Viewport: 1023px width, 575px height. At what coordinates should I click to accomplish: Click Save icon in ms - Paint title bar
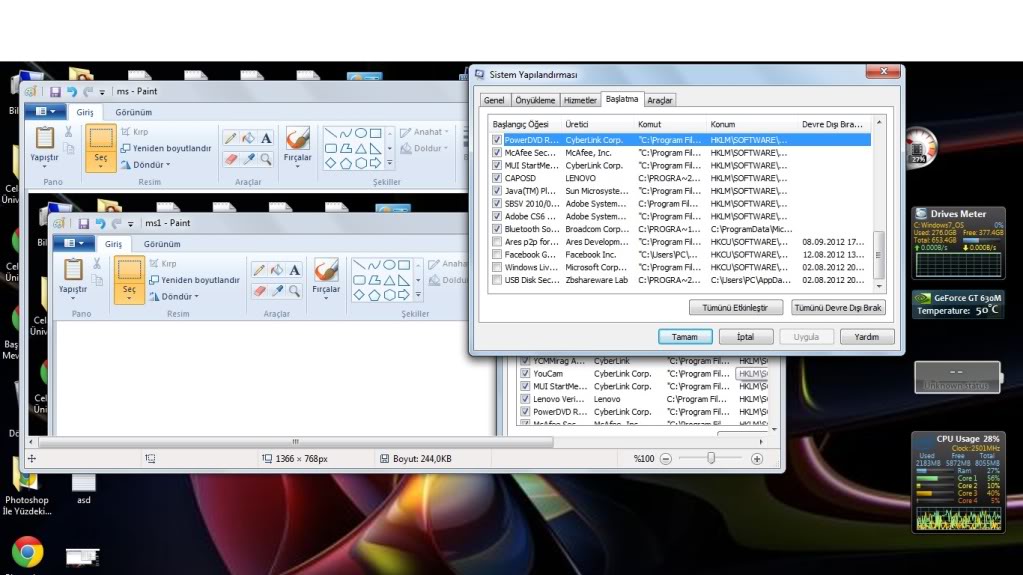coord(55,92)
